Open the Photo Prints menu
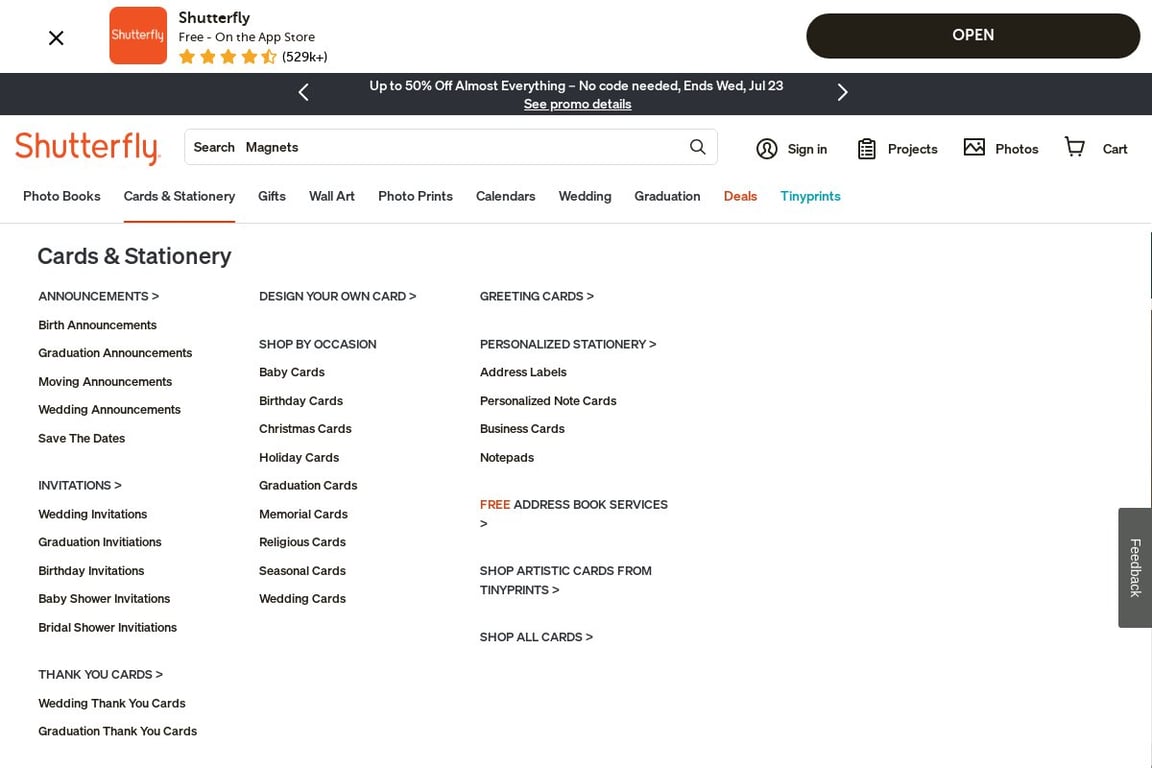 415,196
